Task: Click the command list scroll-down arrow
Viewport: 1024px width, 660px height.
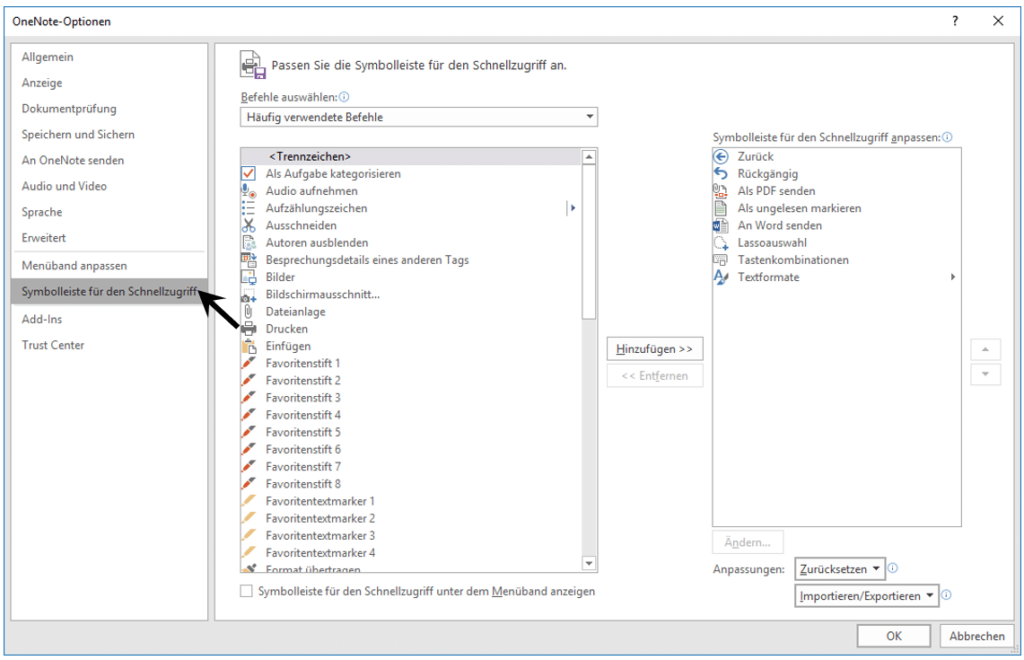Action: pos(588,563)
